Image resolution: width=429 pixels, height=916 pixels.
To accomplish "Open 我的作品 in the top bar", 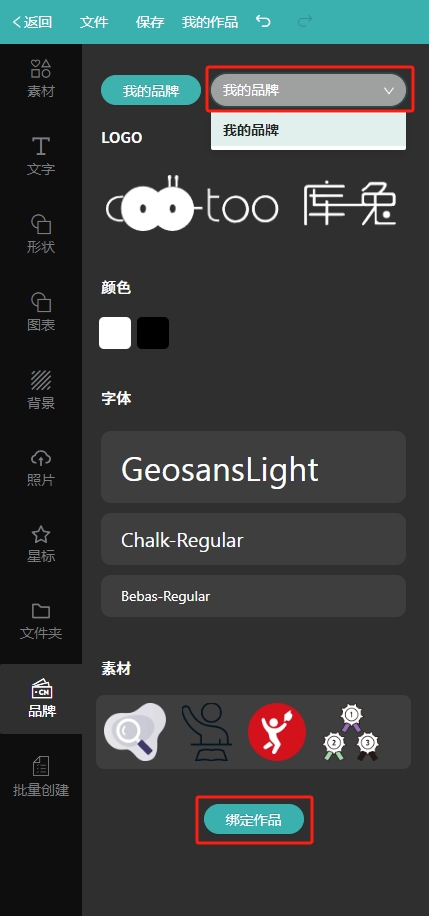I will click(210, 22).
